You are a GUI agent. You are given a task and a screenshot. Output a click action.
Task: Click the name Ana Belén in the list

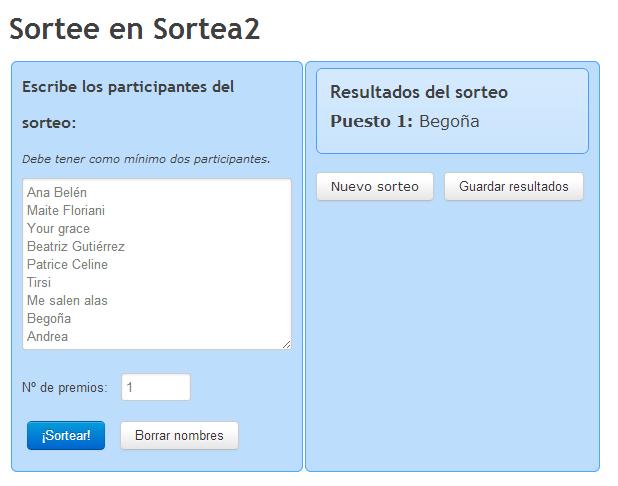coord(57,192)
